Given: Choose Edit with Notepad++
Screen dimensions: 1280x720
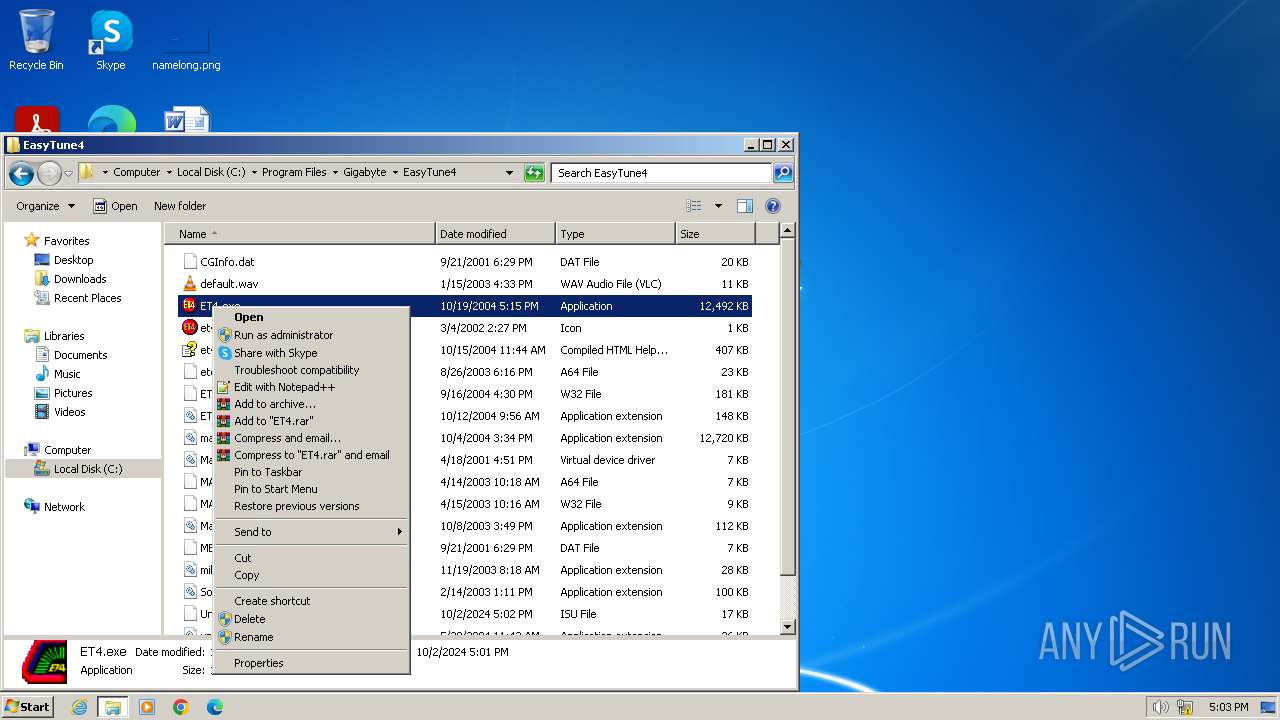Looking at the screenshot, I should pyautogui.click(x=311, y=387).
